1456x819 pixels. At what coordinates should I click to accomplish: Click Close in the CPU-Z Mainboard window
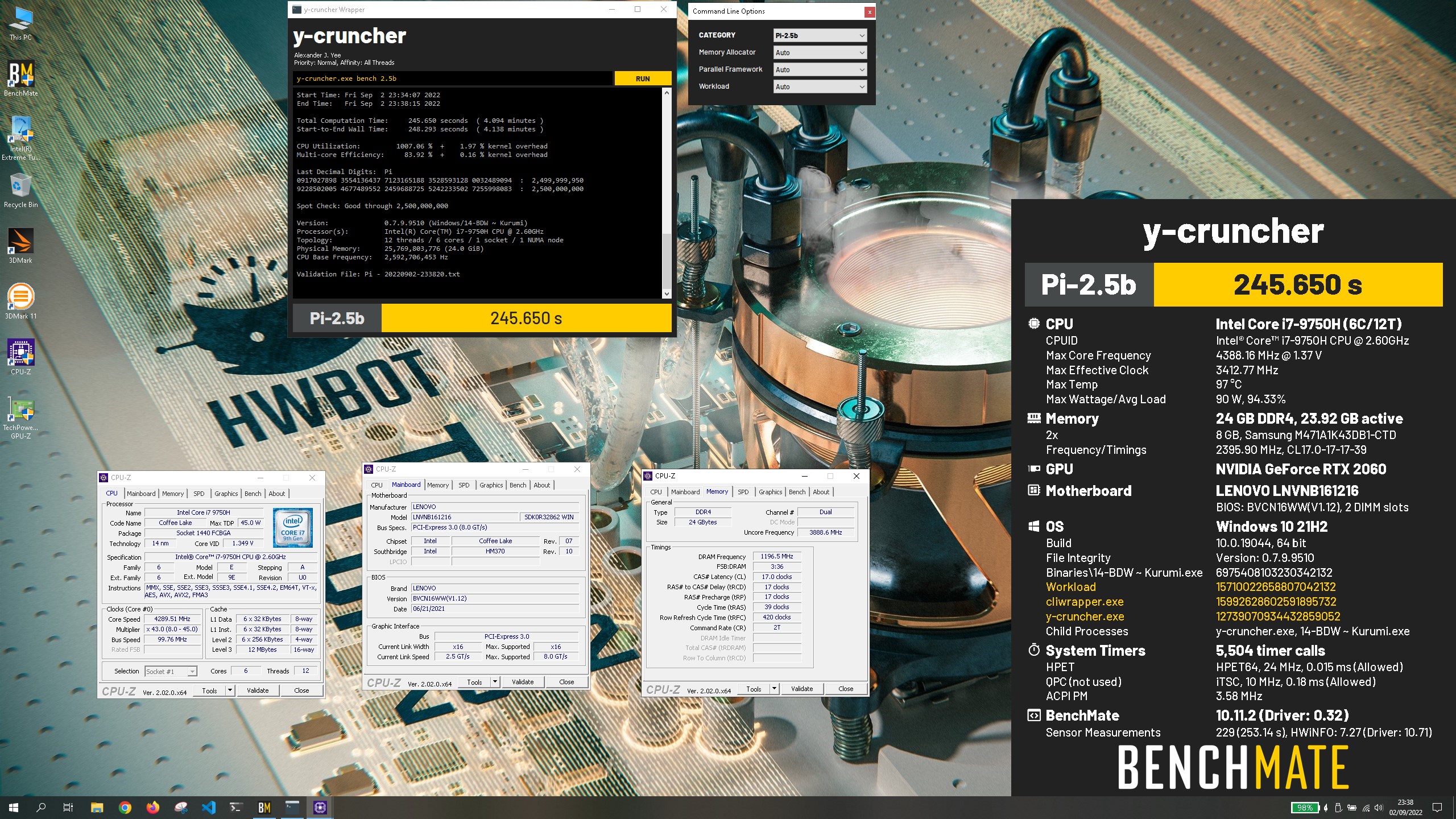pos(566,682)
